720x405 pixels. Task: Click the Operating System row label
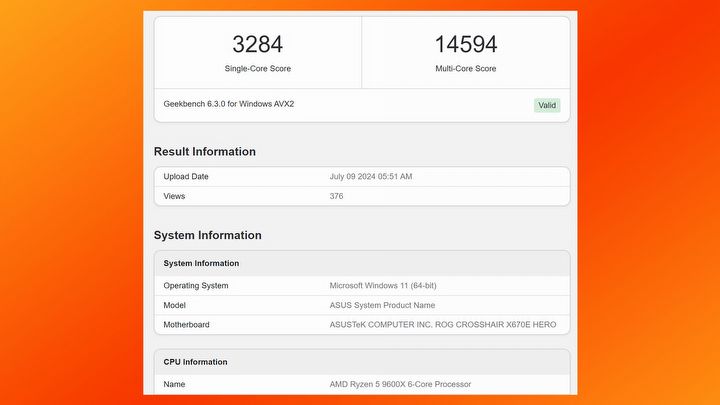pos(196,286)
